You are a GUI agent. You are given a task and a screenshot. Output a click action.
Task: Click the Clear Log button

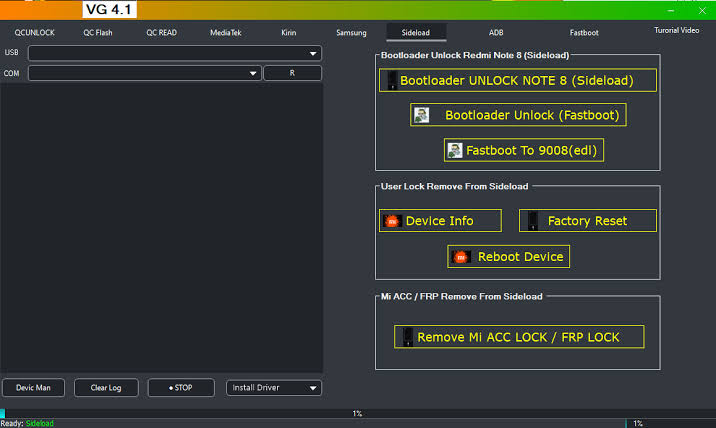click(105, 388)
